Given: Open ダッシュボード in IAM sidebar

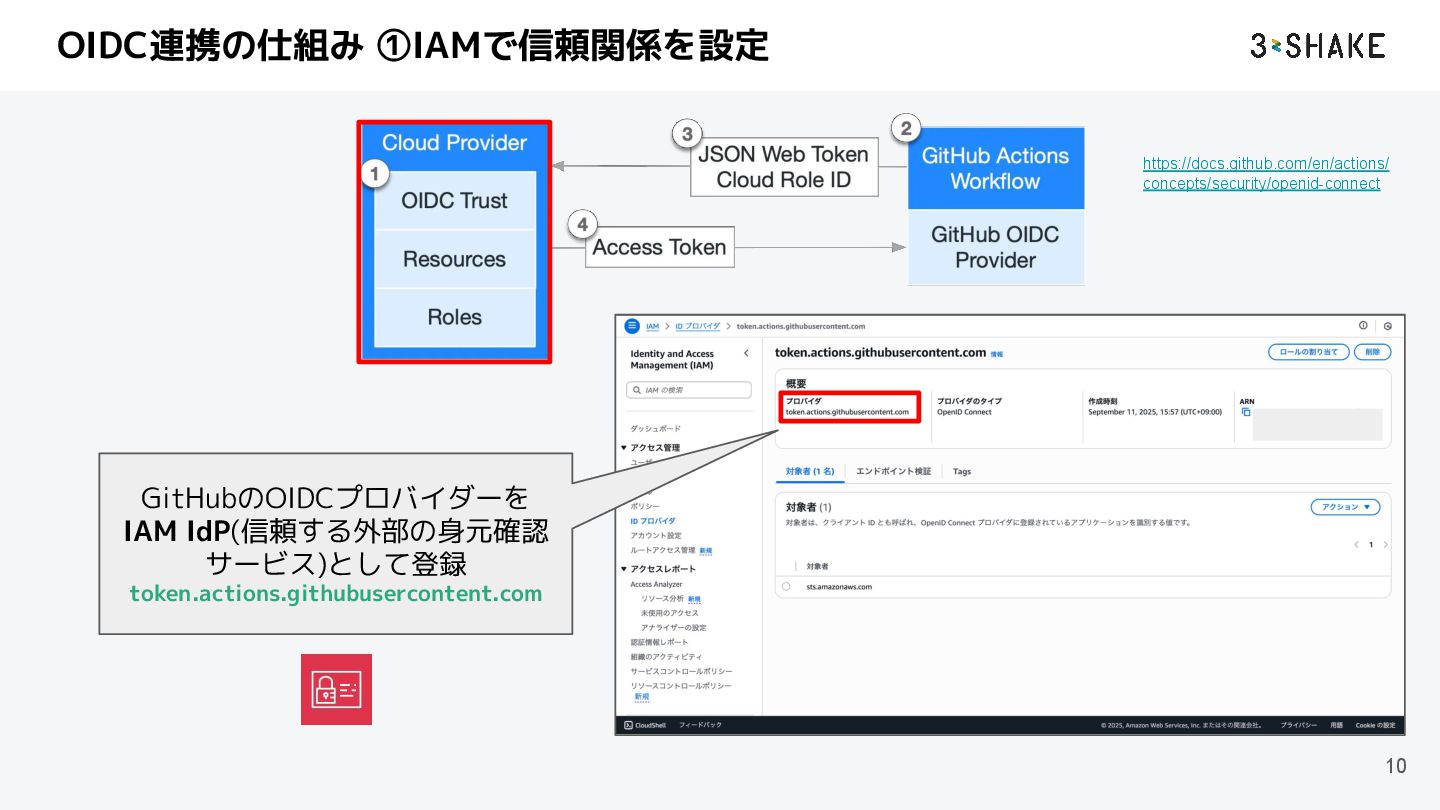Looking at the screenshot, I should click(655, 428).
